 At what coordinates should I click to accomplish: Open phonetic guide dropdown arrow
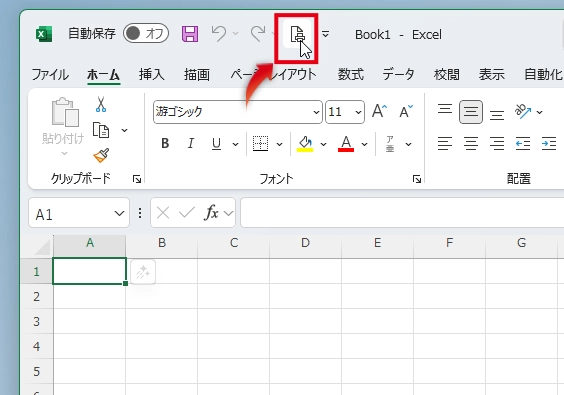pyautogui.click(x=409, y=144)
